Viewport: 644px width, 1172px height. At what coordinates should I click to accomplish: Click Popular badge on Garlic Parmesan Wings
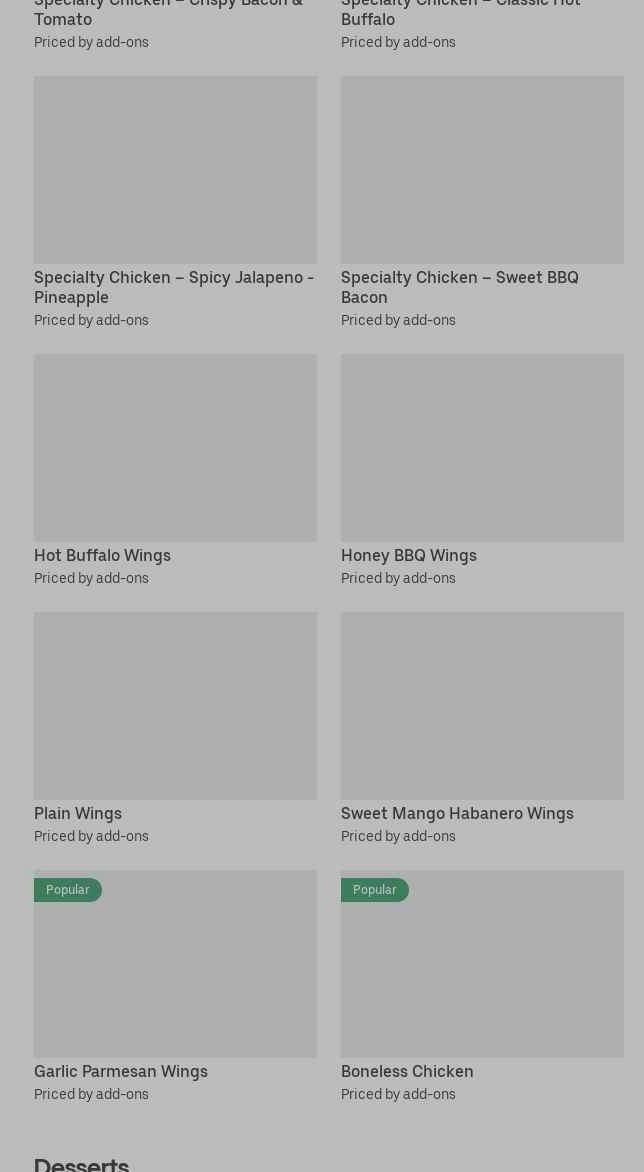68,889
